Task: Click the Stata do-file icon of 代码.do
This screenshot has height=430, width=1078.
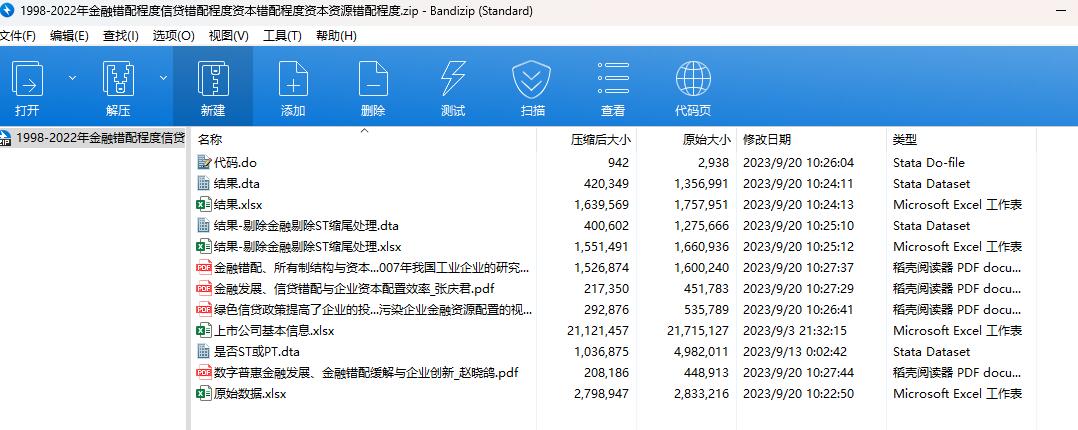Action: pyautogui.click(x=204, y=162)
